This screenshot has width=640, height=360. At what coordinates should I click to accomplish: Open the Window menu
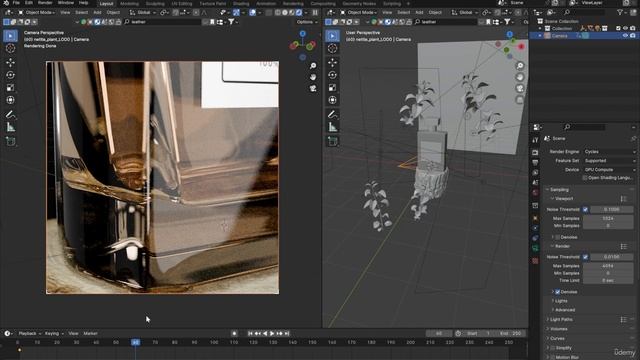[66, 3]
